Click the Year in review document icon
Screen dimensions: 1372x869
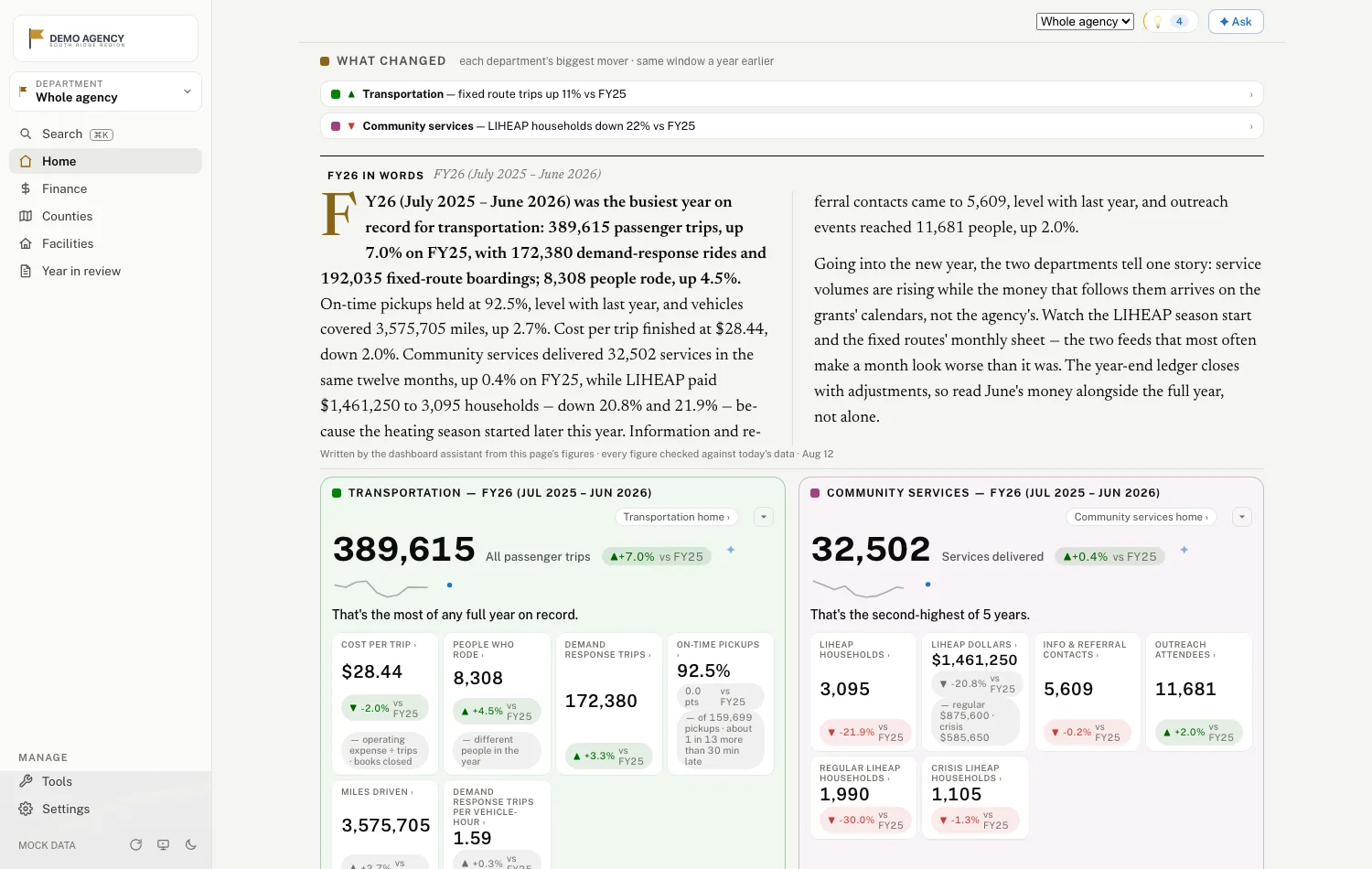tap(26, 271)
